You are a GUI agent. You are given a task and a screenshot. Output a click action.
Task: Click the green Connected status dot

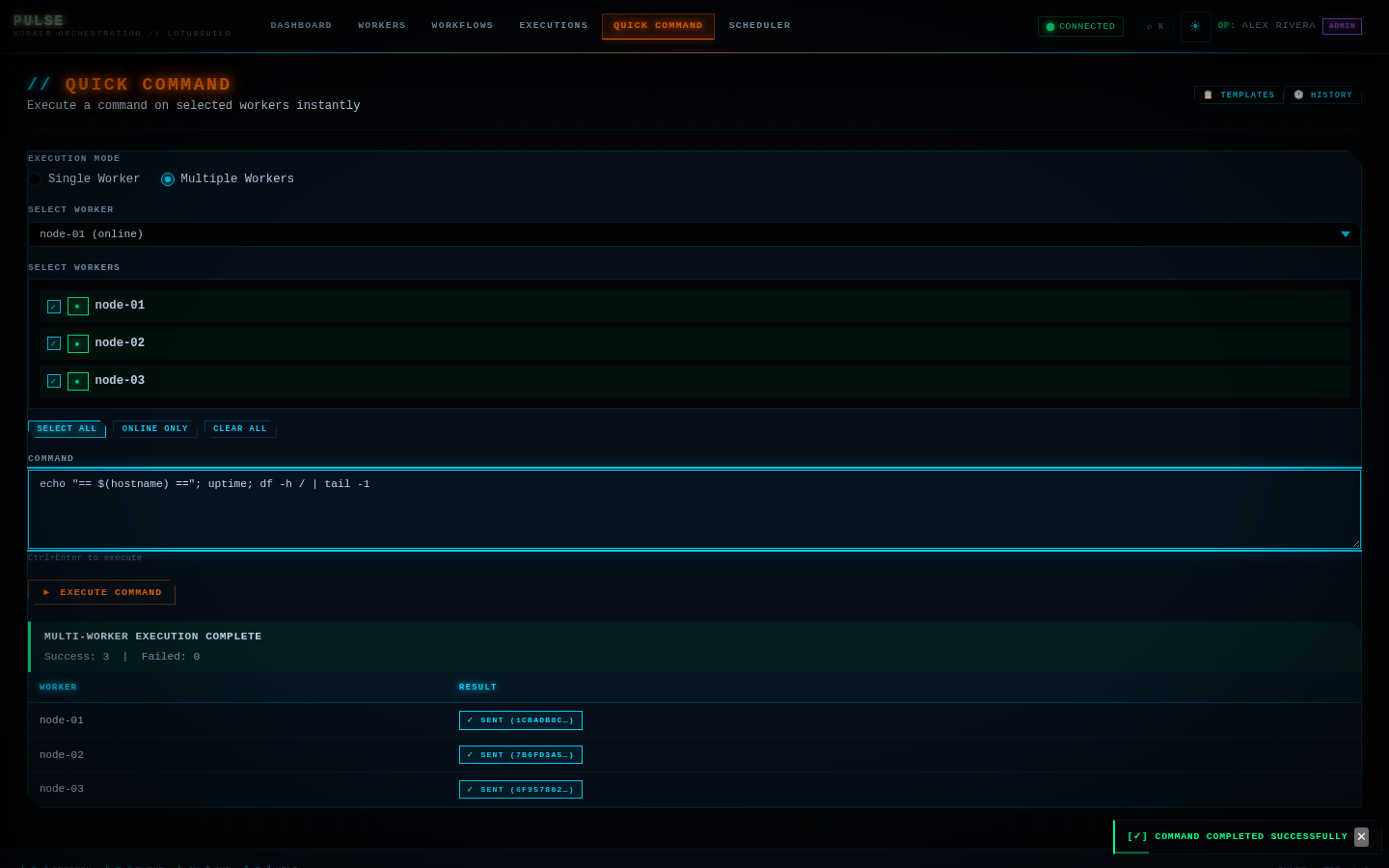click(x=1050, y=27)
